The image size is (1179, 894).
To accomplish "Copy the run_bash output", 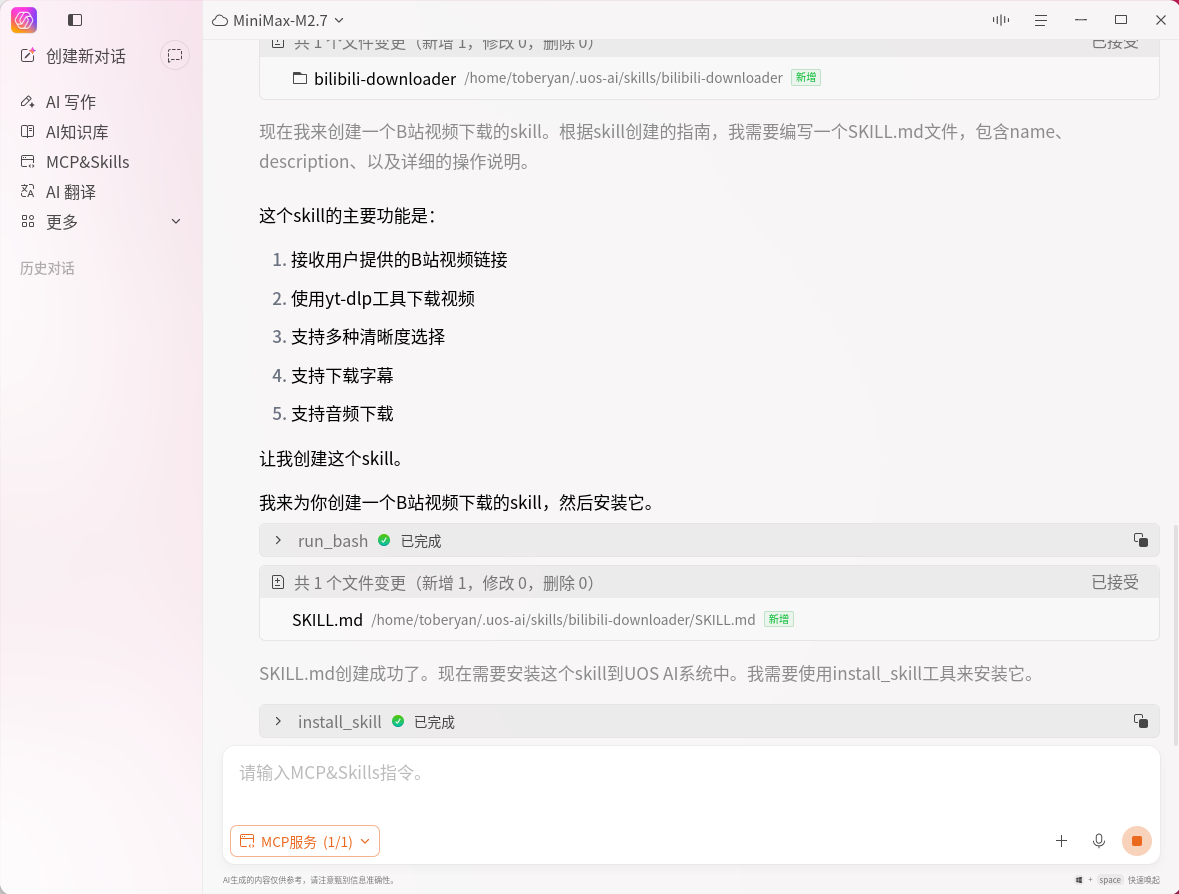I will tap(1140, 540).
